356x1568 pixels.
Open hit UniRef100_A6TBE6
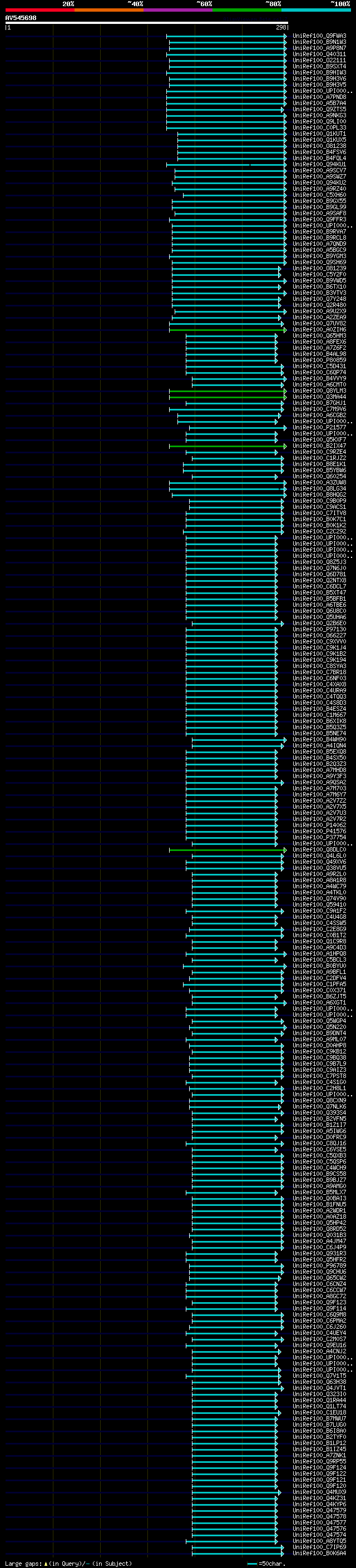[319, 605]
